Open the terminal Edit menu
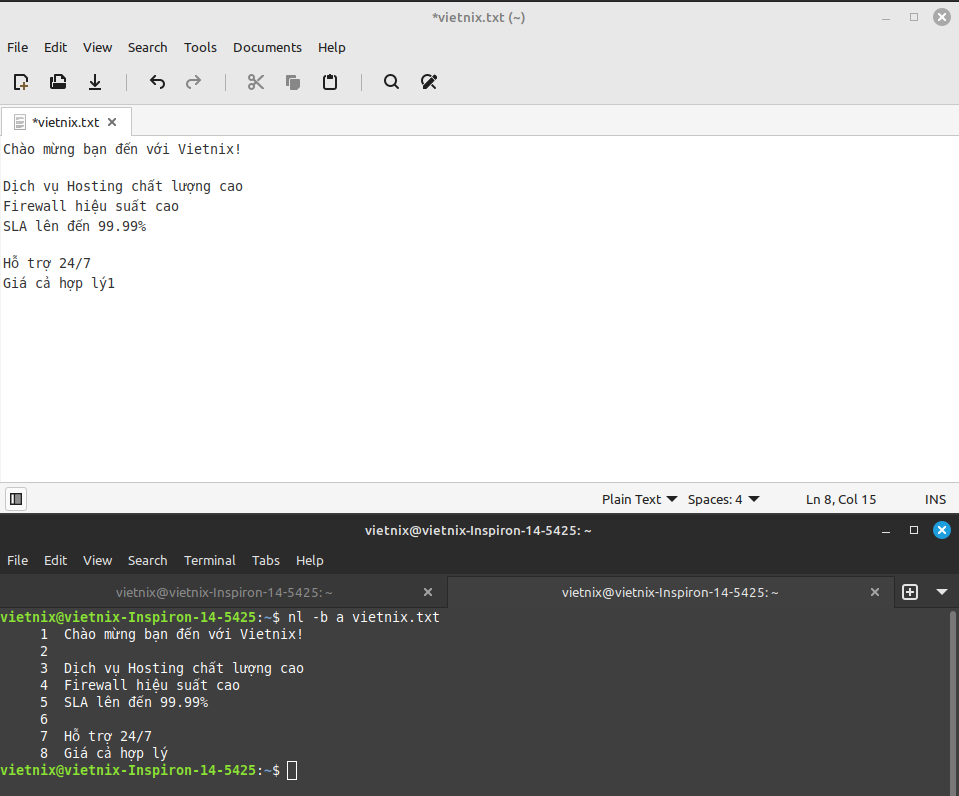Image resolution: width=959 pixels, height=796 pixels. pyautogui.click(x=55, y=560)
